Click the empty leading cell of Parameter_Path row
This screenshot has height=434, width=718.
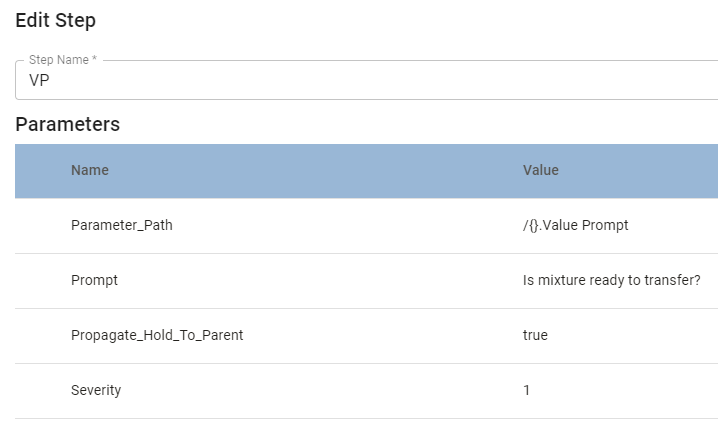coord(40,225)
